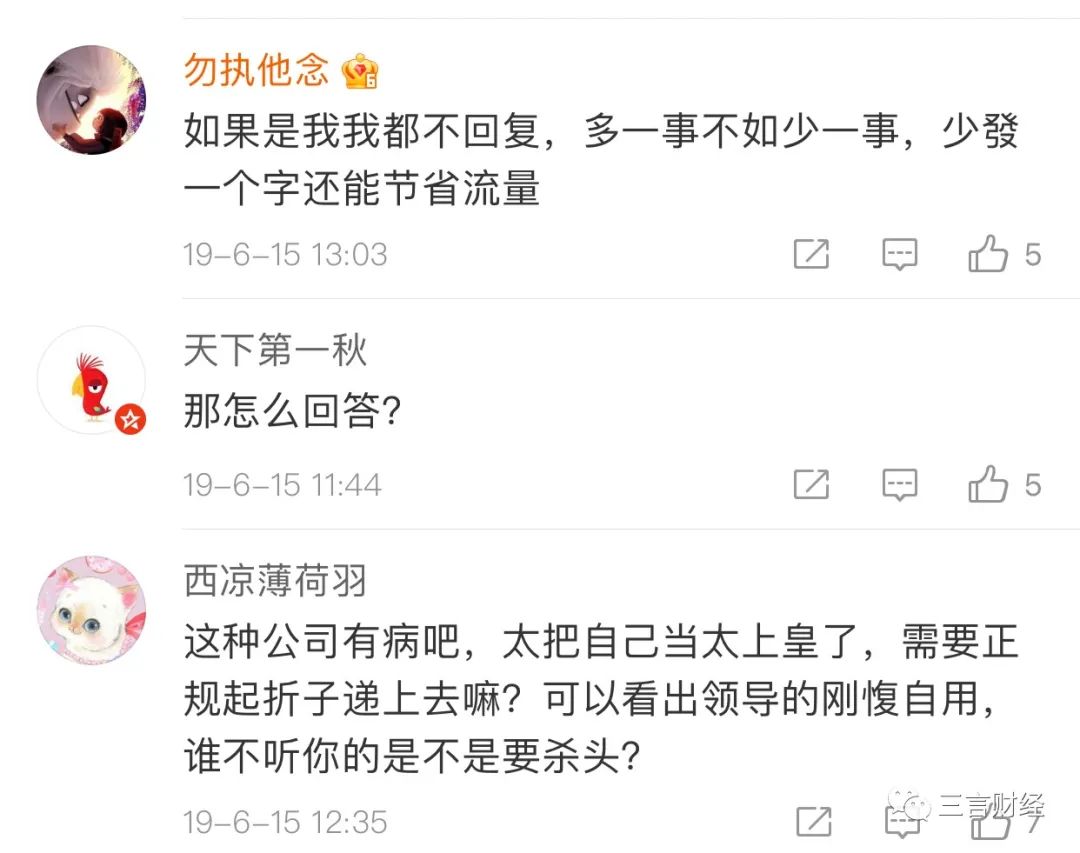
Task: Like 勿执他念's comment with the thumbs-up
Action: pos(990,254)
